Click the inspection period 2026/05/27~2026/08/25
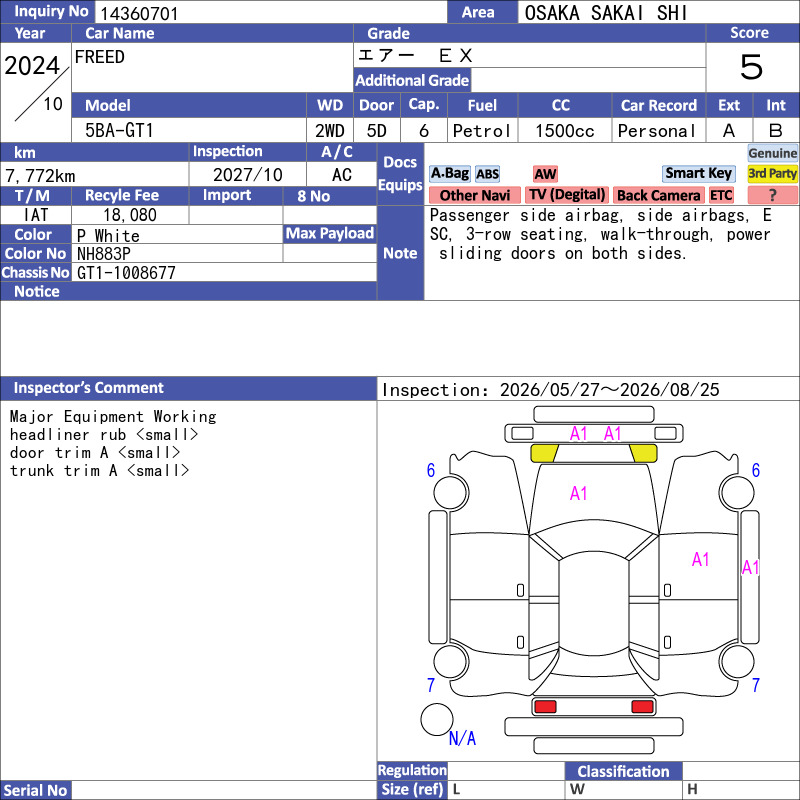 coord(609,390)
